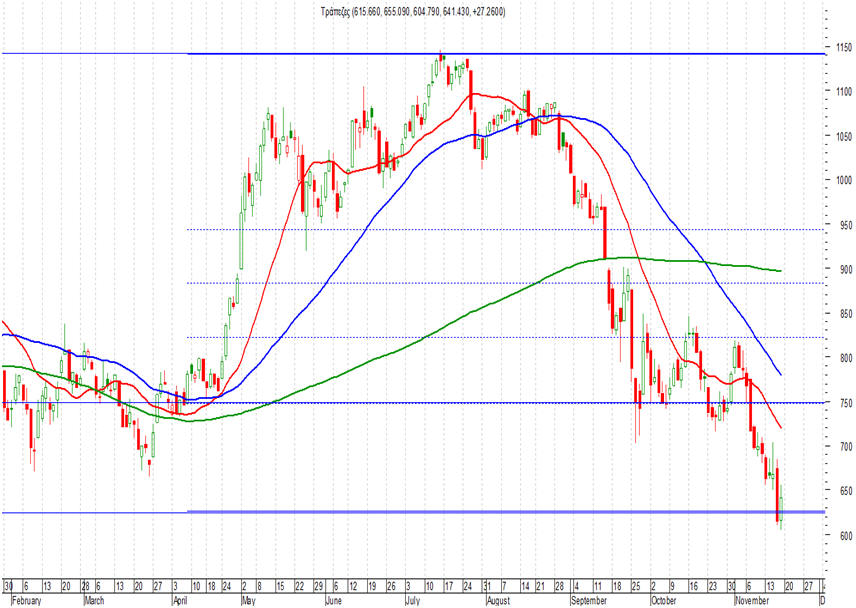Click the October month label

(x=663, y=600)
